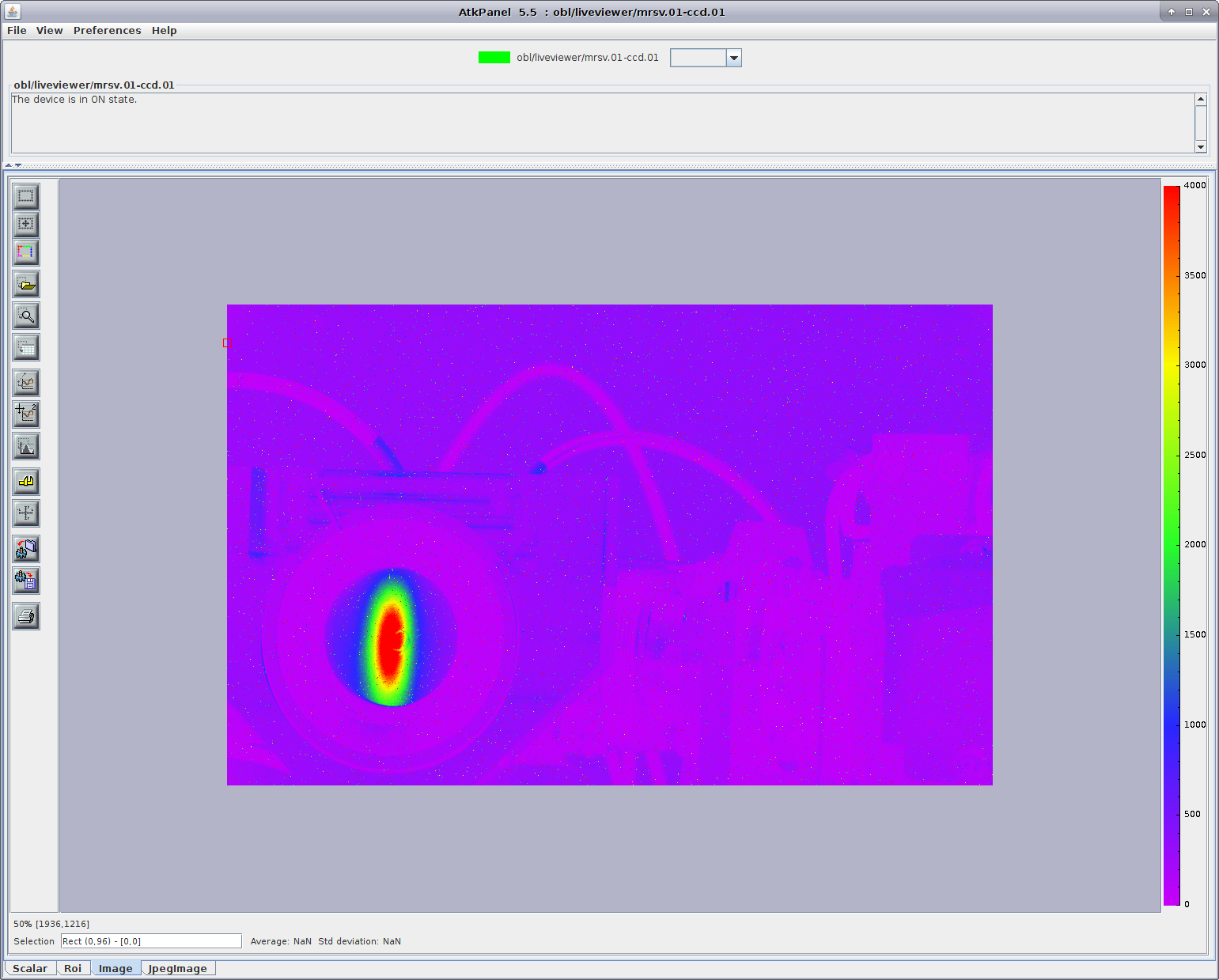Show the line profile chart icon
The image size is (1219, 980).
click(x=26, y=383)
